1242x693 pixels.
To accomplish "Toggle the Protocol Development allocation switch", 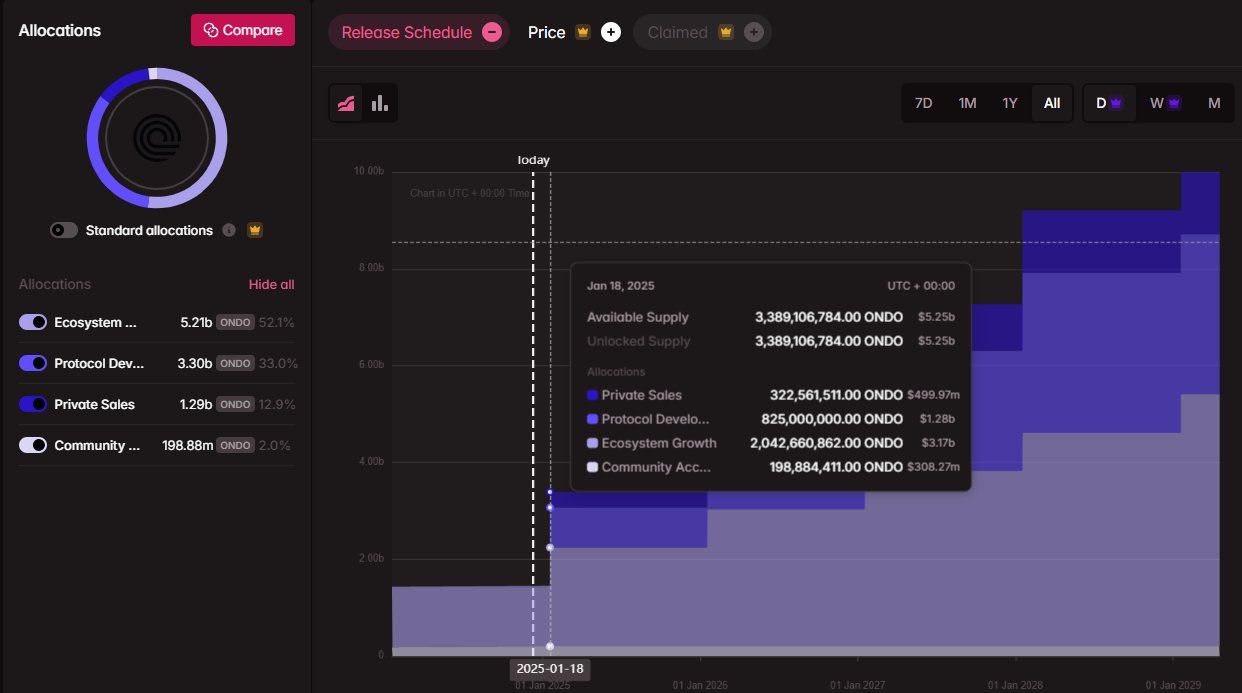I will tap(33, 363).
